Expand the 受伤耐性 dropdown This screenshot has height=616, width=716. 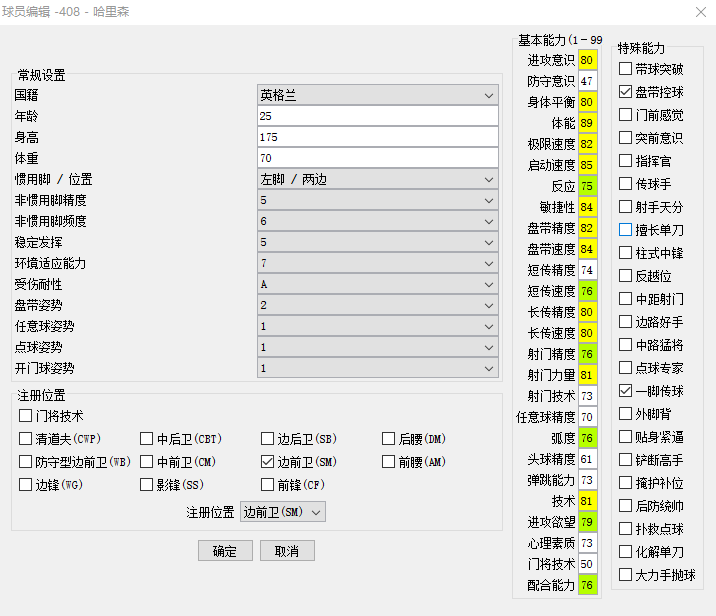pos(378,284)
